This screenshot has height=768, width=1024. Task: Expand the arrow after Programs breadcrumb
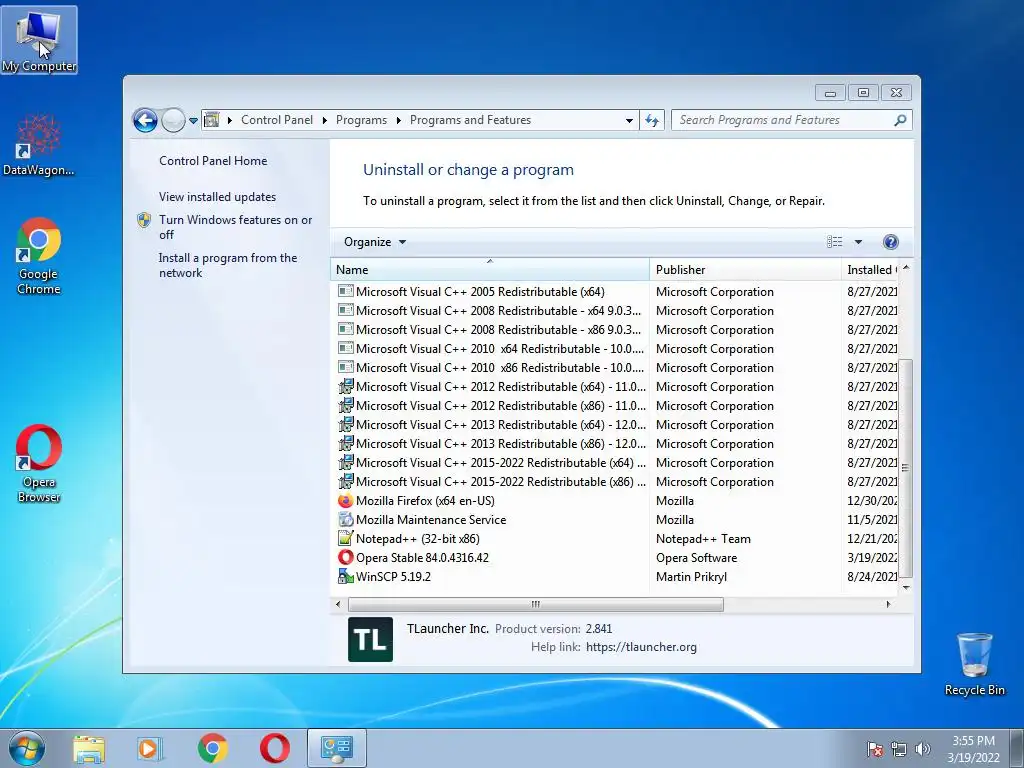pos(398,120)
